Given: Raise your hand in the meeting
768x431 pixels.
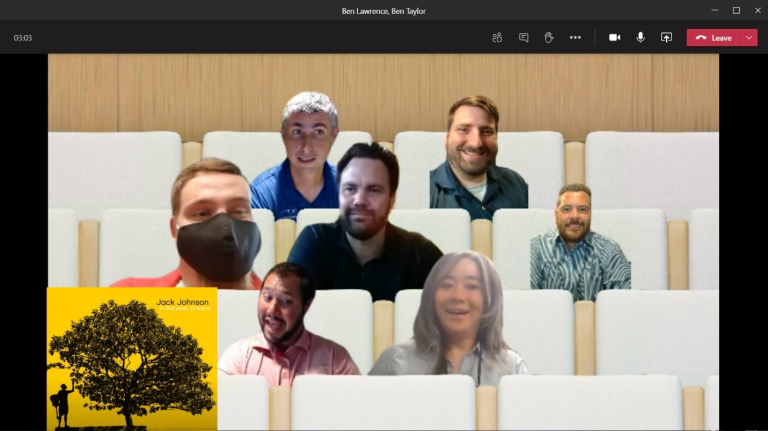Looking at the screenshot, I should (x=549, y=37).
